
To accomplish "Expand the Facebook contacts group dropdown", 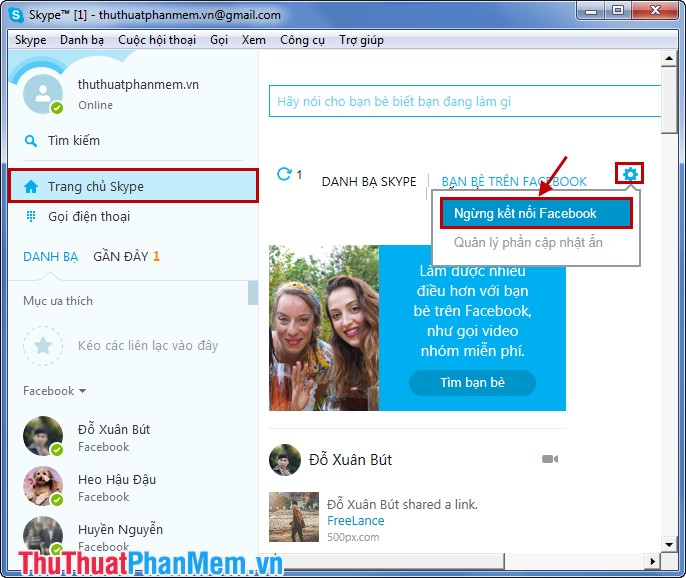I will pyautogui.click(x=54, y=391).
